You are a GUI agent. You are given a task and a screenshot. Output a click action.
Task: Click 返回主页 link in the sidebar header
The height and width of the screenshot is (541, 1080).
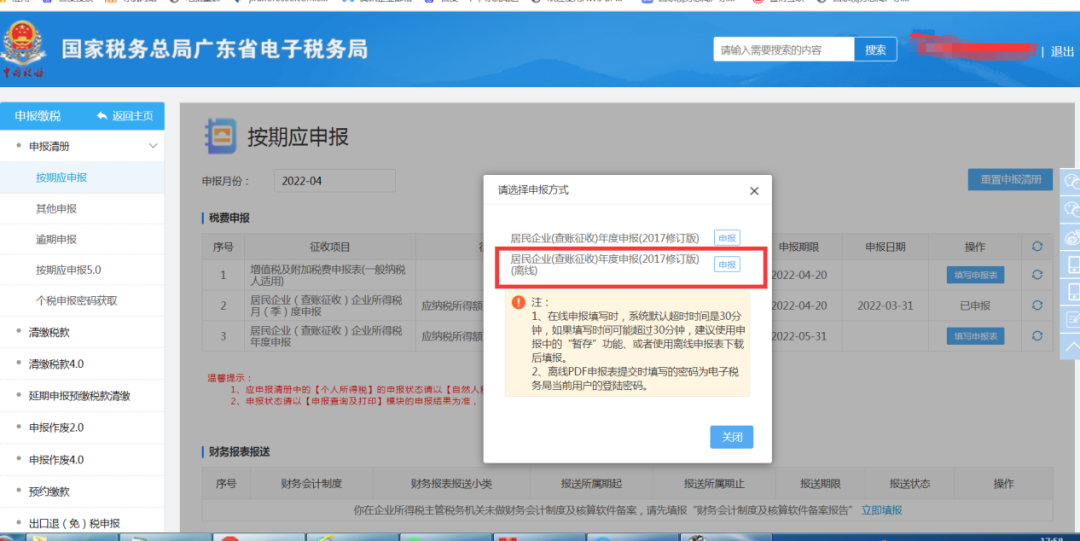pos(125,116)
